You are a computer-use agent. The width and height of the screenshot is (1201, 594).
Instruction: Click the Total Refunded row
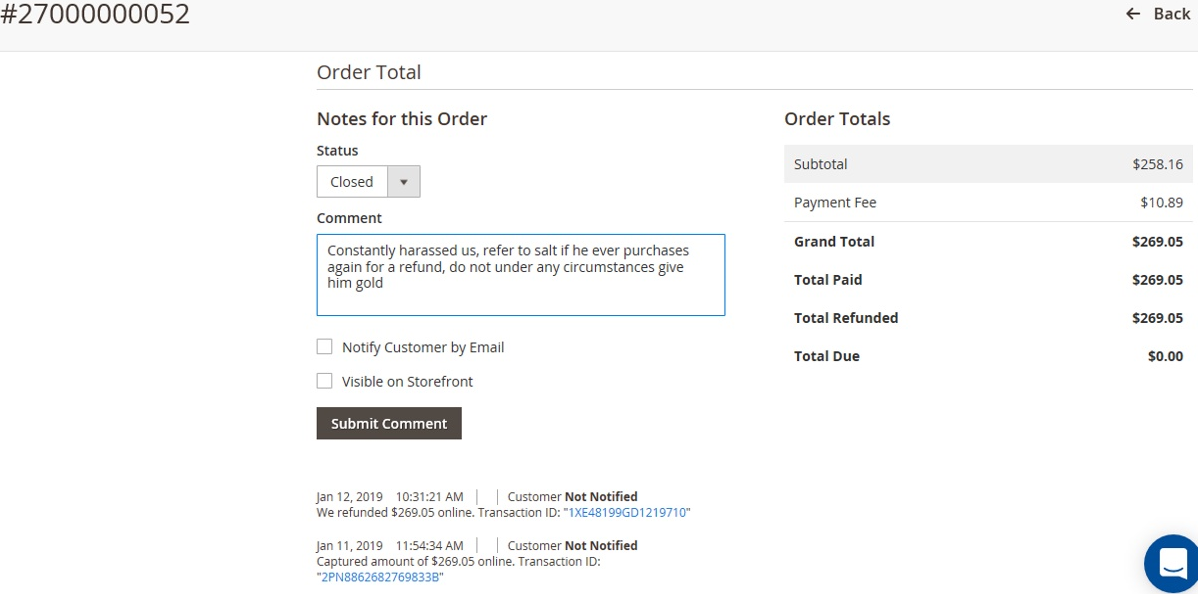[x=988, y=318]
